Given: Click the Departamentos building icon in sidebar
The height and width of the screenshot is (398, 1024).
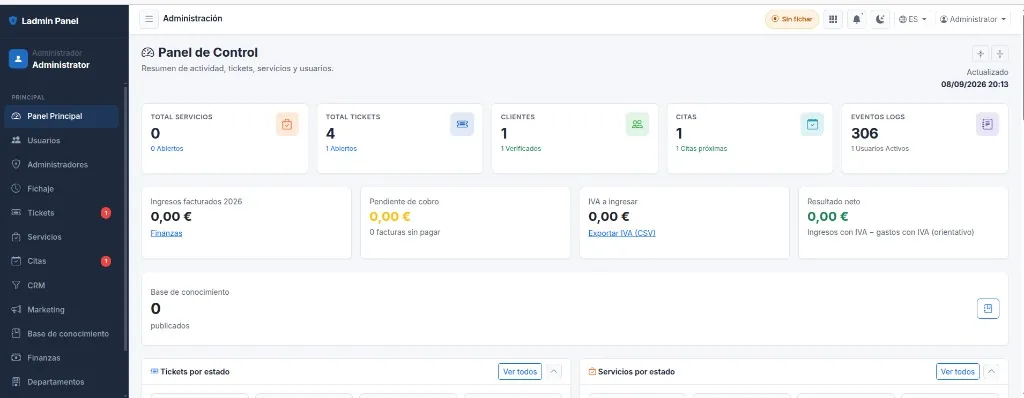Looking at the screenshot, I should [x=16, y=382].
